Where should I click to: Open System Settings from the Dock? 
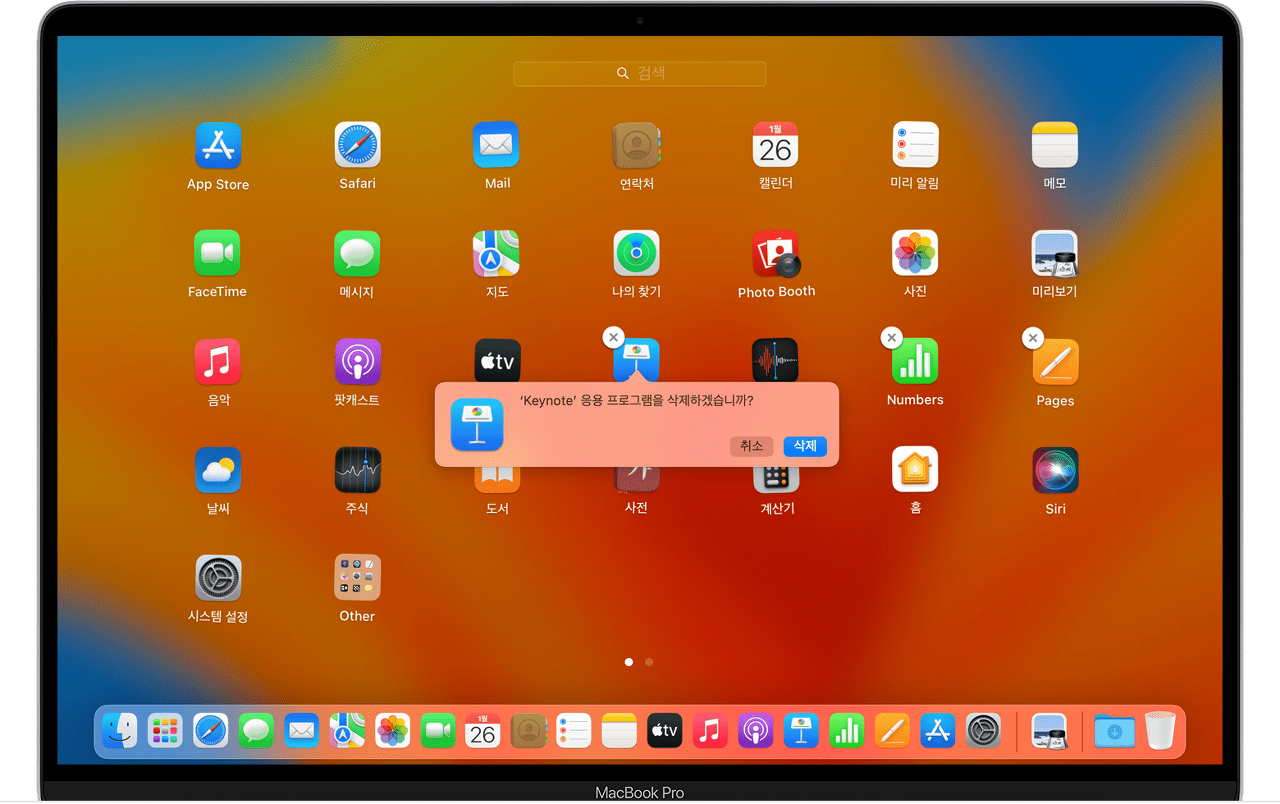[x=983, y=730]
